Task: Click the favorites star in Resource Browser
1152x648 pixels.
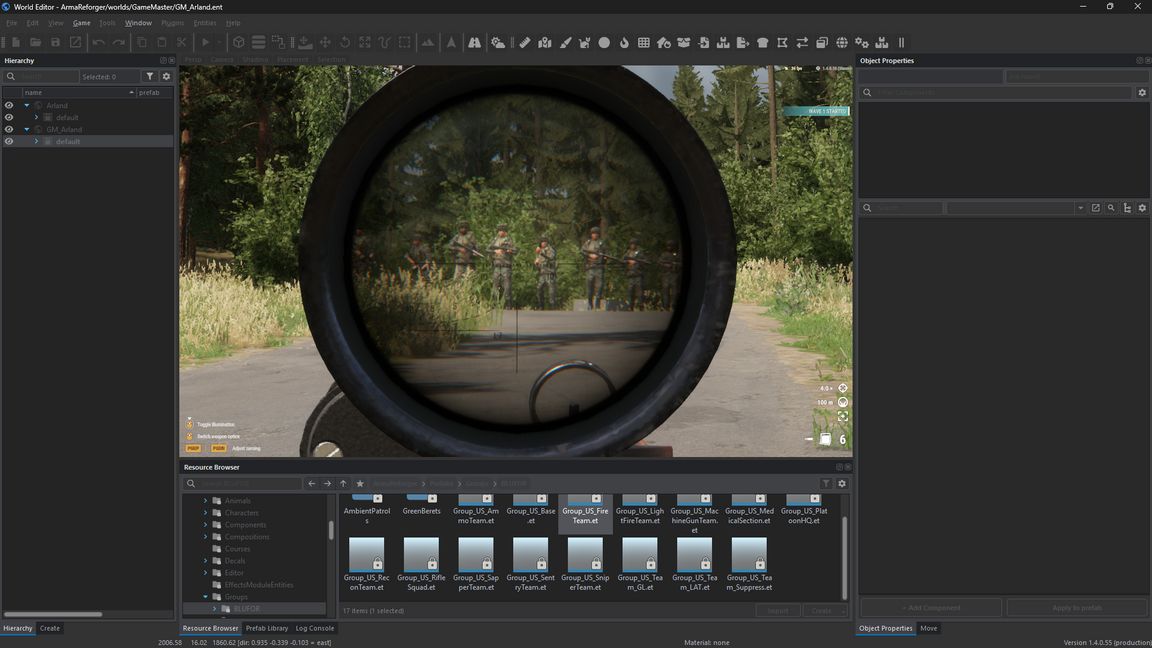Action: point(360,484)
